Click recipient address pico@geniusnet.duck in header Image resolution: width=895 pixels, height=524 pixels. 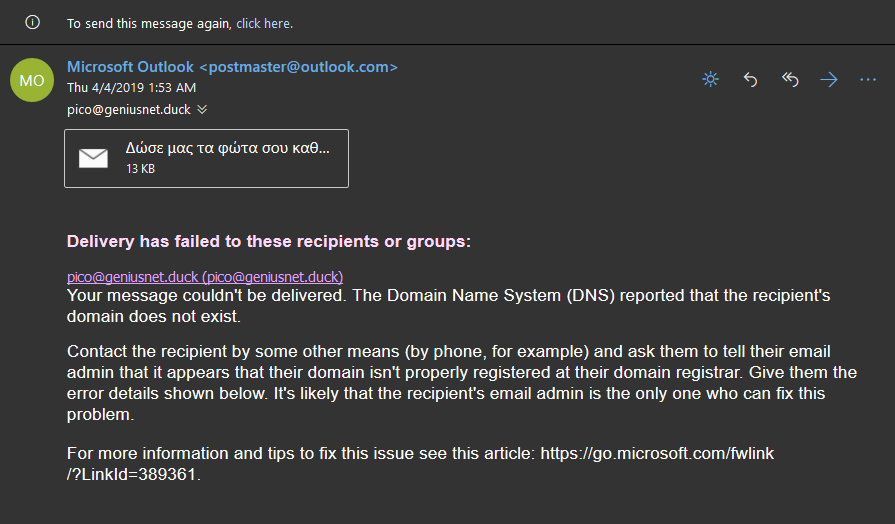click(128, 110)
